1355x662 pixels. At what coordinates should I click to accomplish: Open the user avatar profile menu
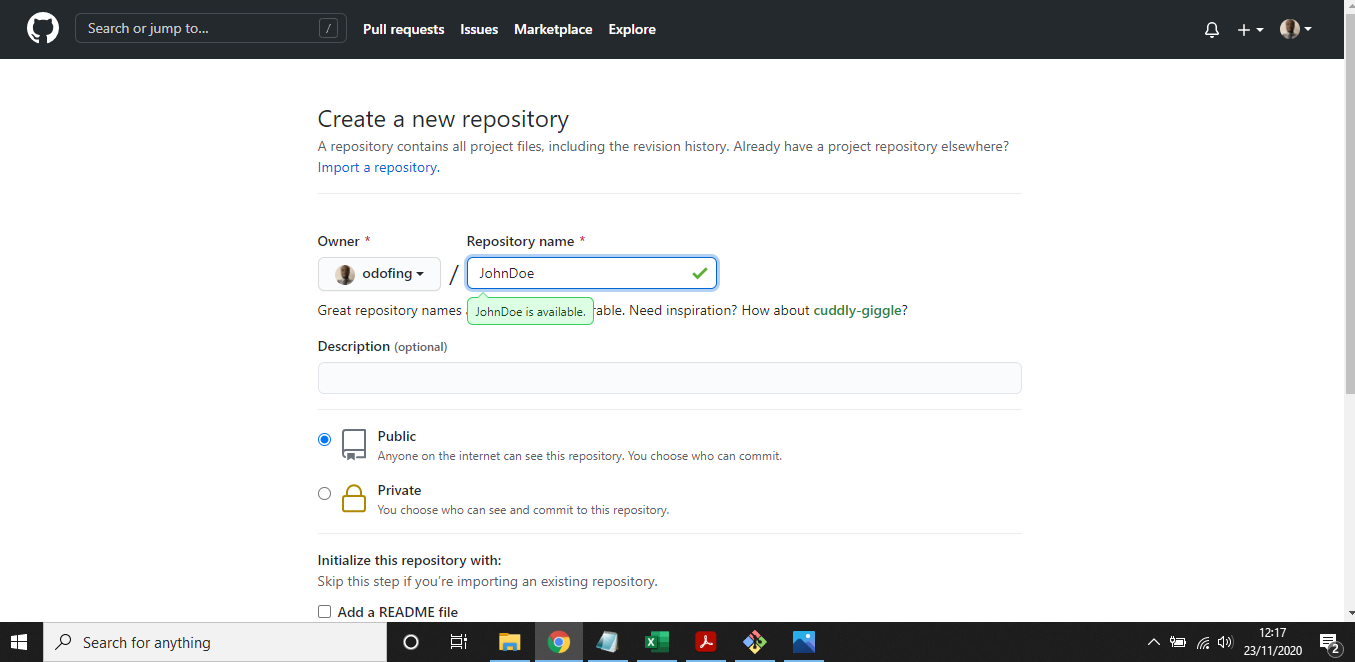pyautogui.click(x=1296, y=30)
